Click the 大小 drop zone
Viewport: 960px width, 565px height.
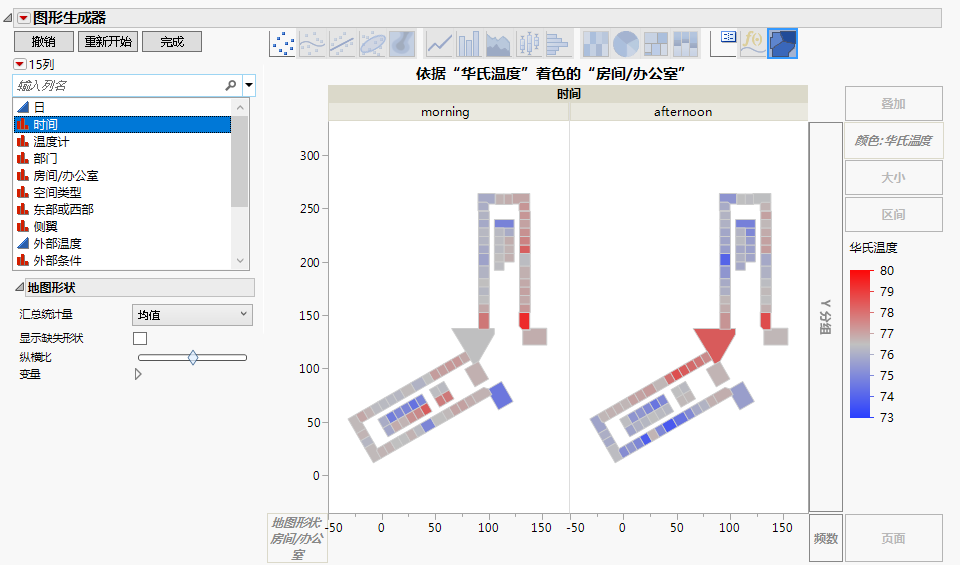click(893, 178)
